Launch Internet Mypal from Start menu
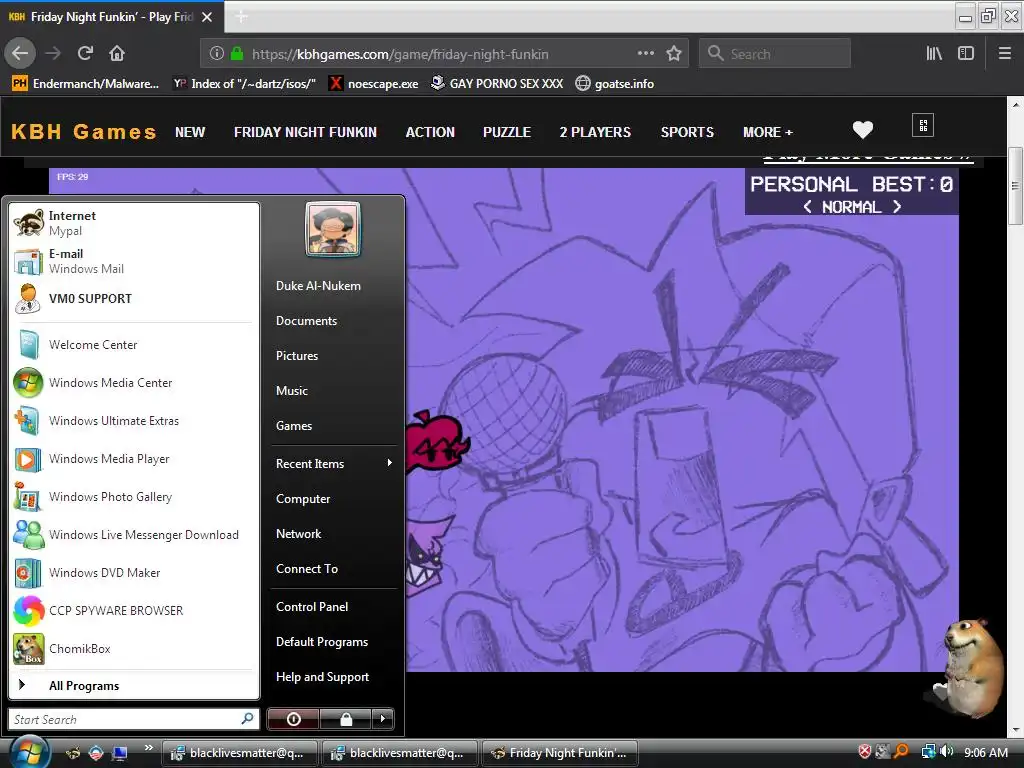The width and height of the screenshot is (1024, 768). (x=134, y=223)
